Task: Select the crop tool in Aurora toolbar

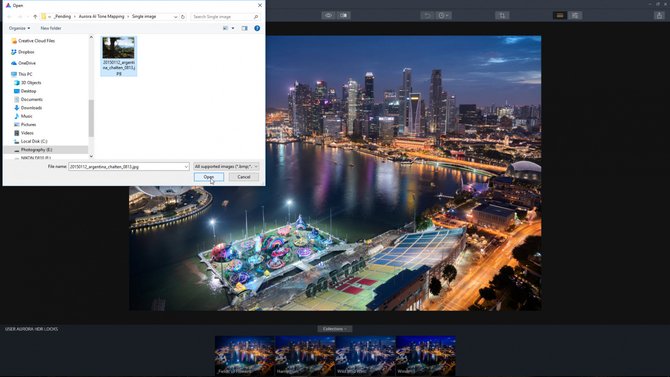Action: click(502, 15)
